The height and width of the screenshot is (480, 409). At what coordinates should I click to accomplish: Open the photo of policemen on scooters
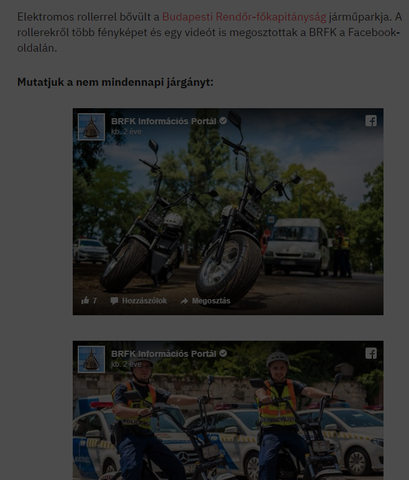pos(228,410)
